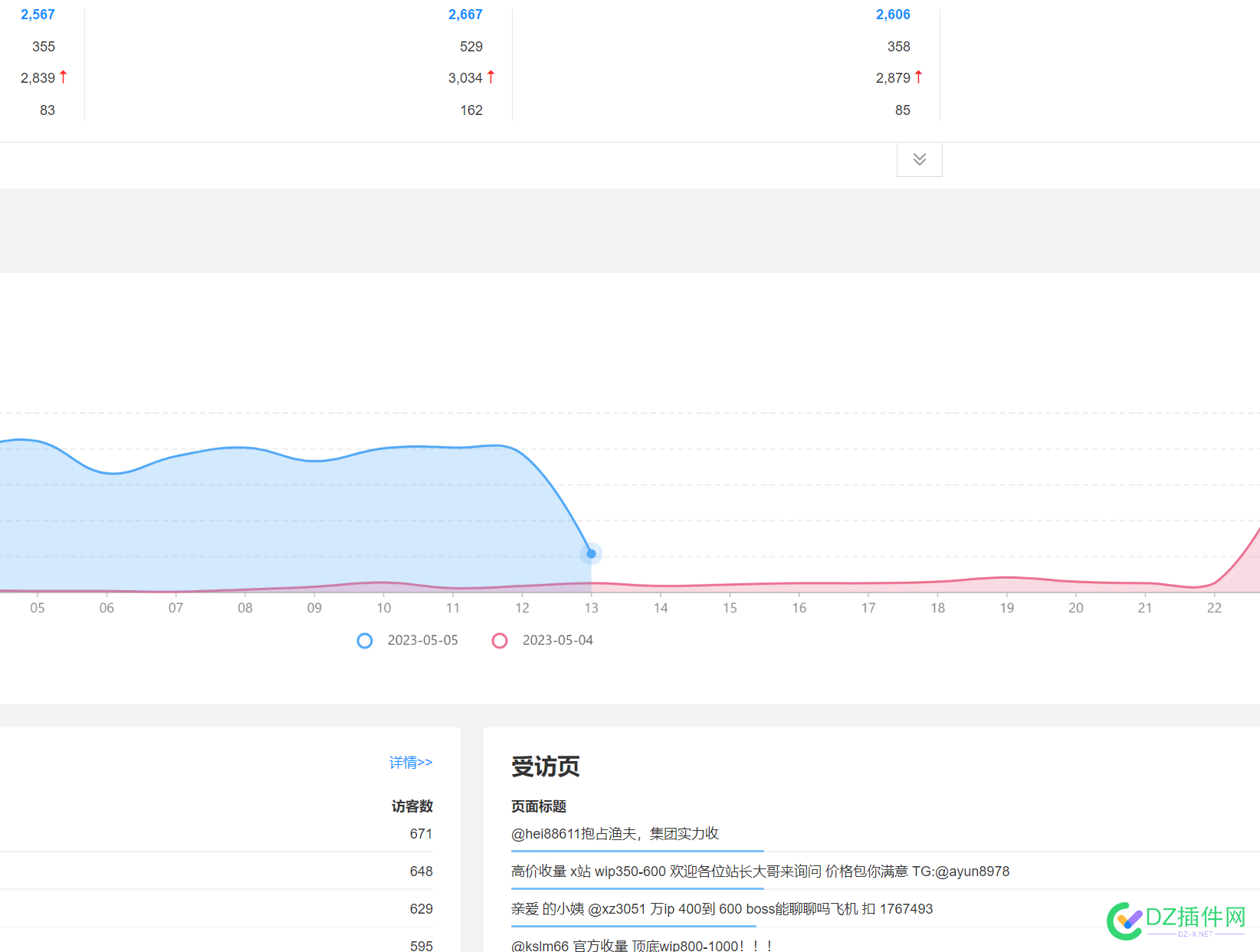Toggle the 2023-05-05 legend series
The height and width of the screenshot is (952, 1260).
pyautogui.click(x=408, y=640)
